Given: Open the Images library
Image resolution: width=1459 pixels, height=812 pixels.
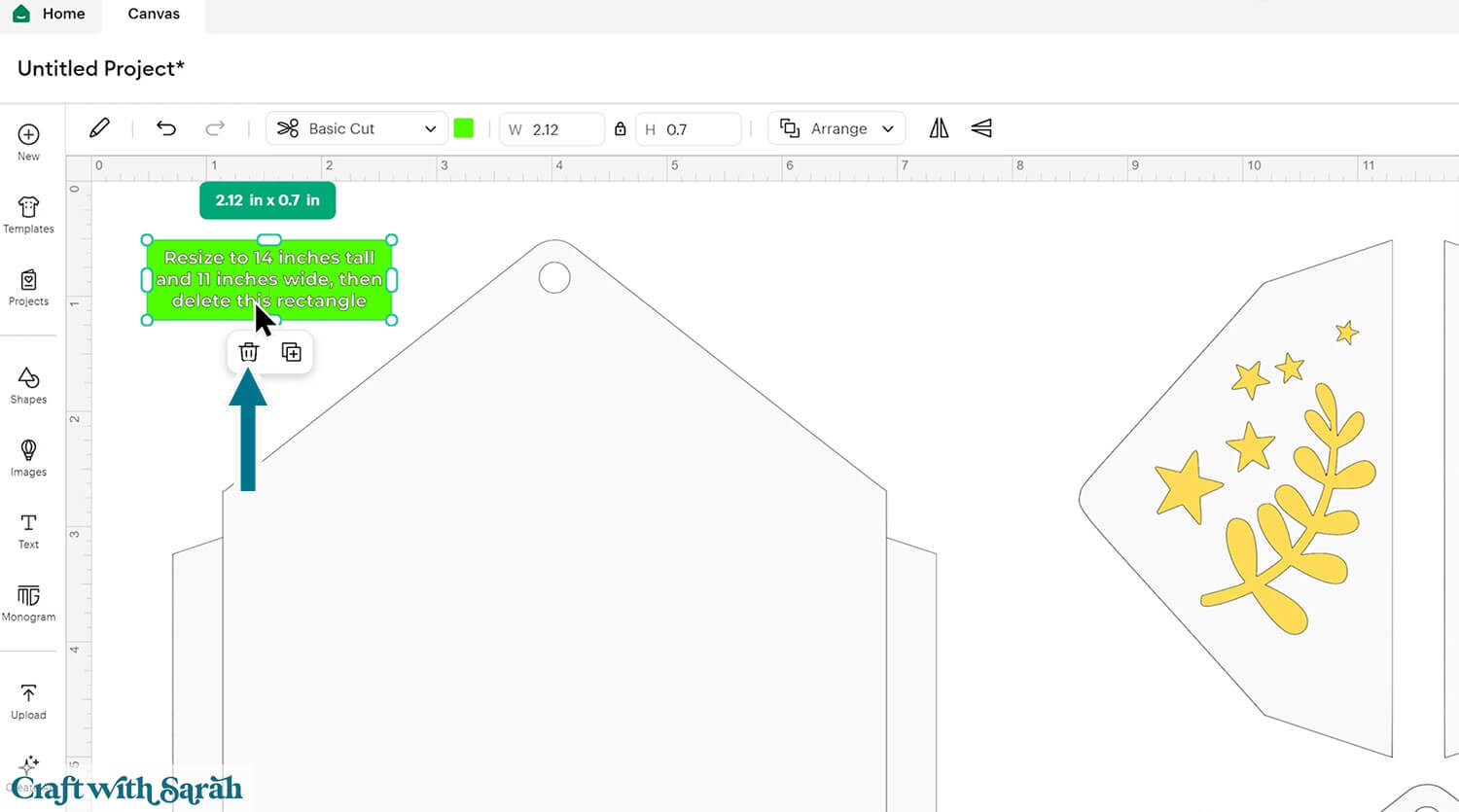Looking at the screenshot, I should [28, 458].
